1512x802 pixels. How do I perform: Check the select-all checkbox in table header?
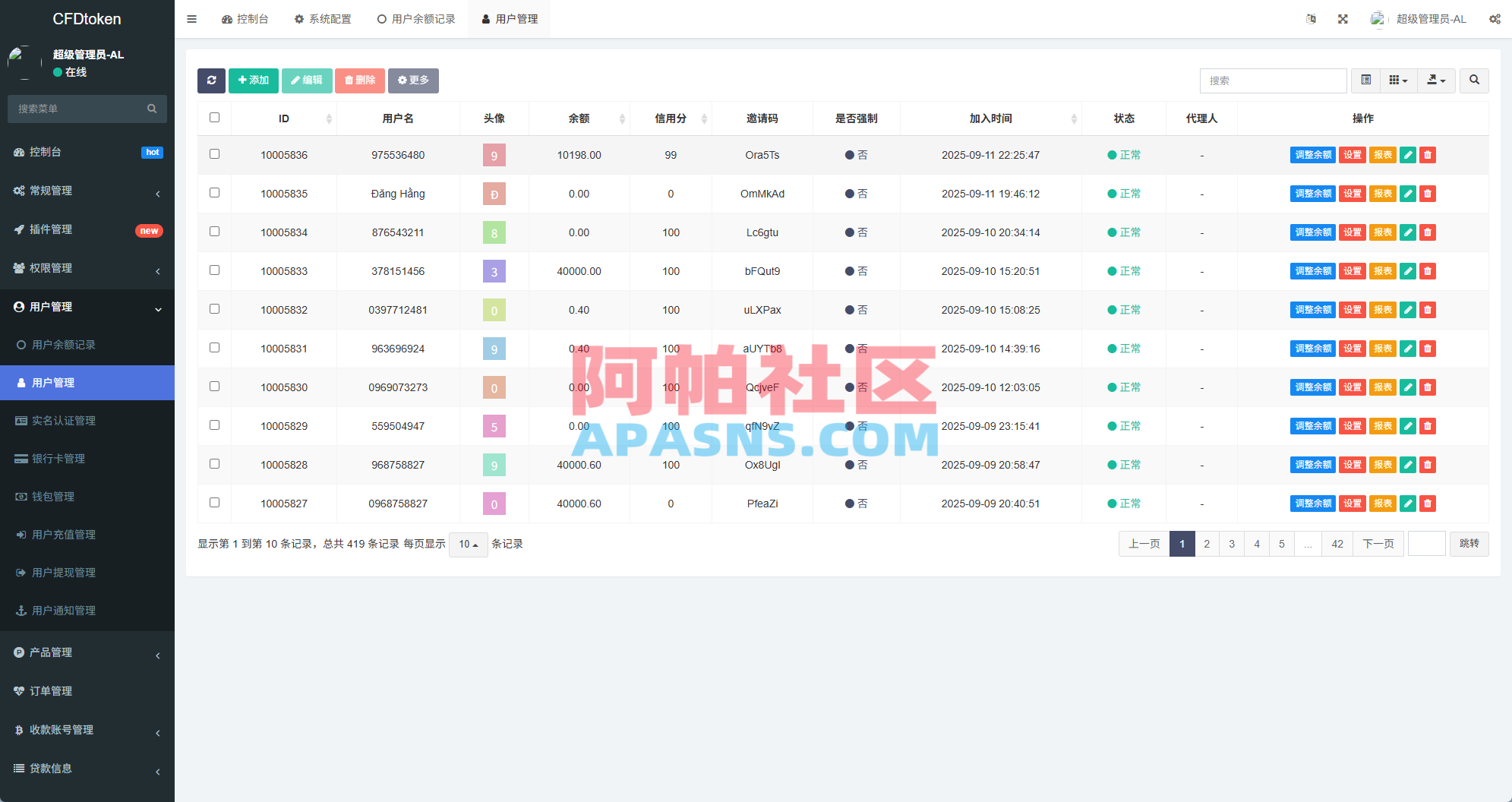coord(214,118)
